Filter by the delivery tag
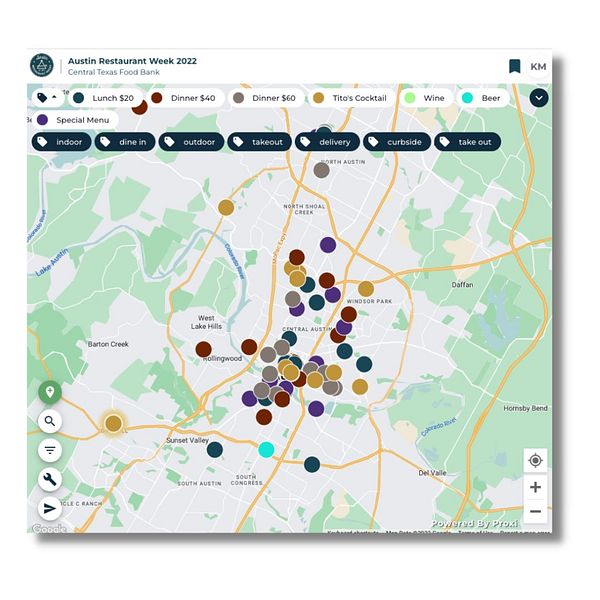The width and height of the screenshot is (600, 600). (327, 142)
